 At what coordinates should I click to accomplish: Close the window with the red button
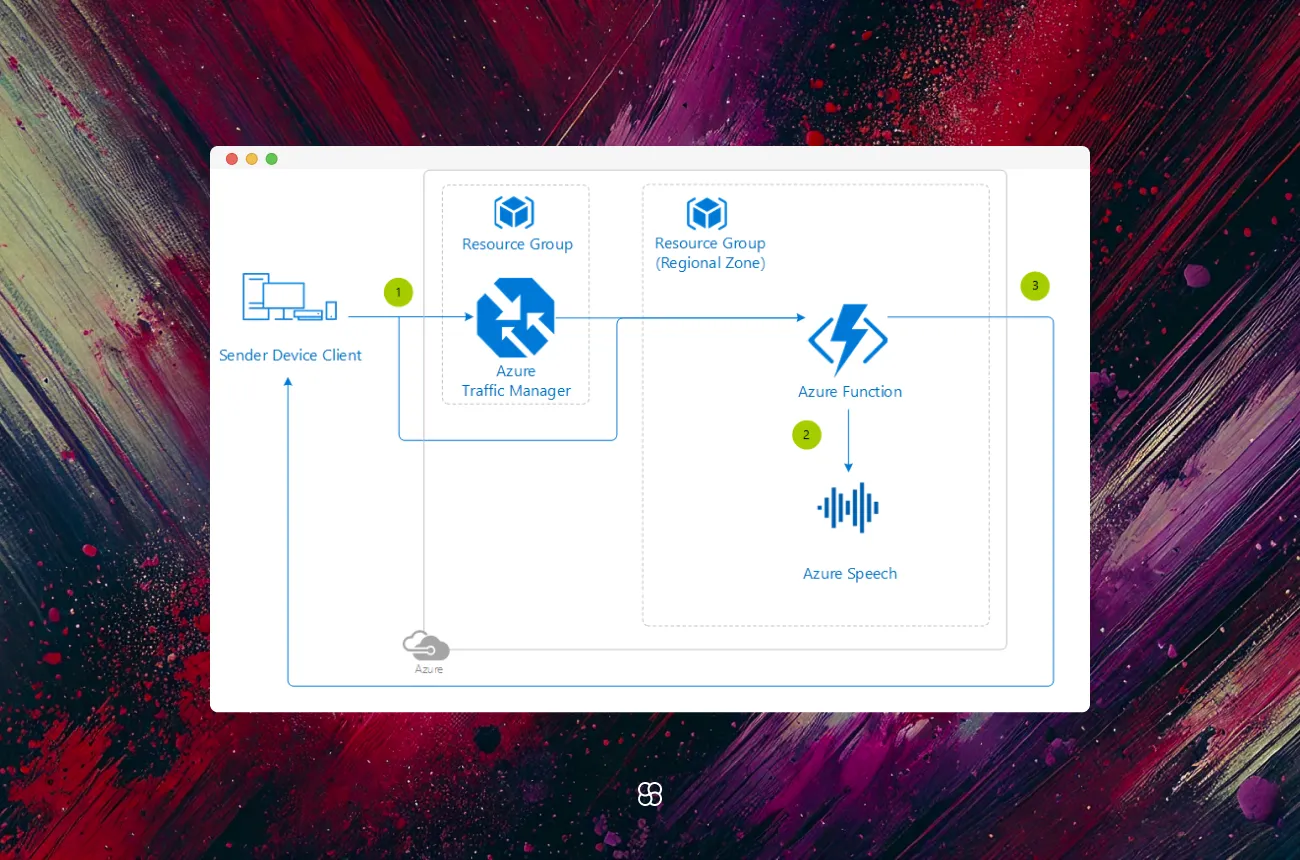232,159
